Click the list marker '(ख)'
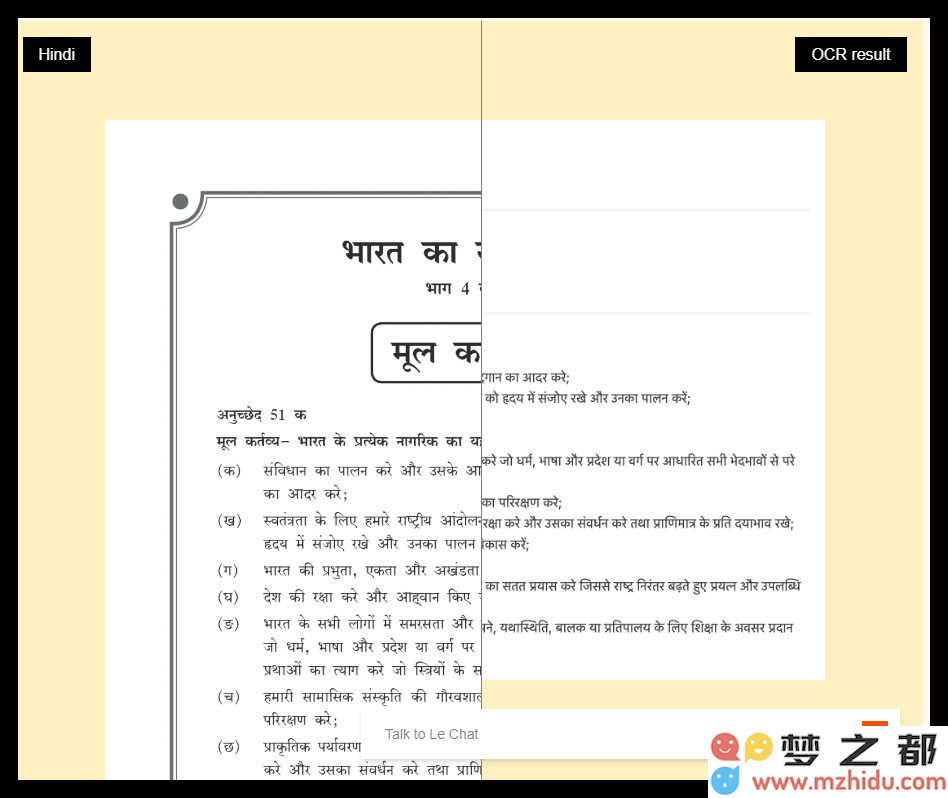 click(229, 521)
